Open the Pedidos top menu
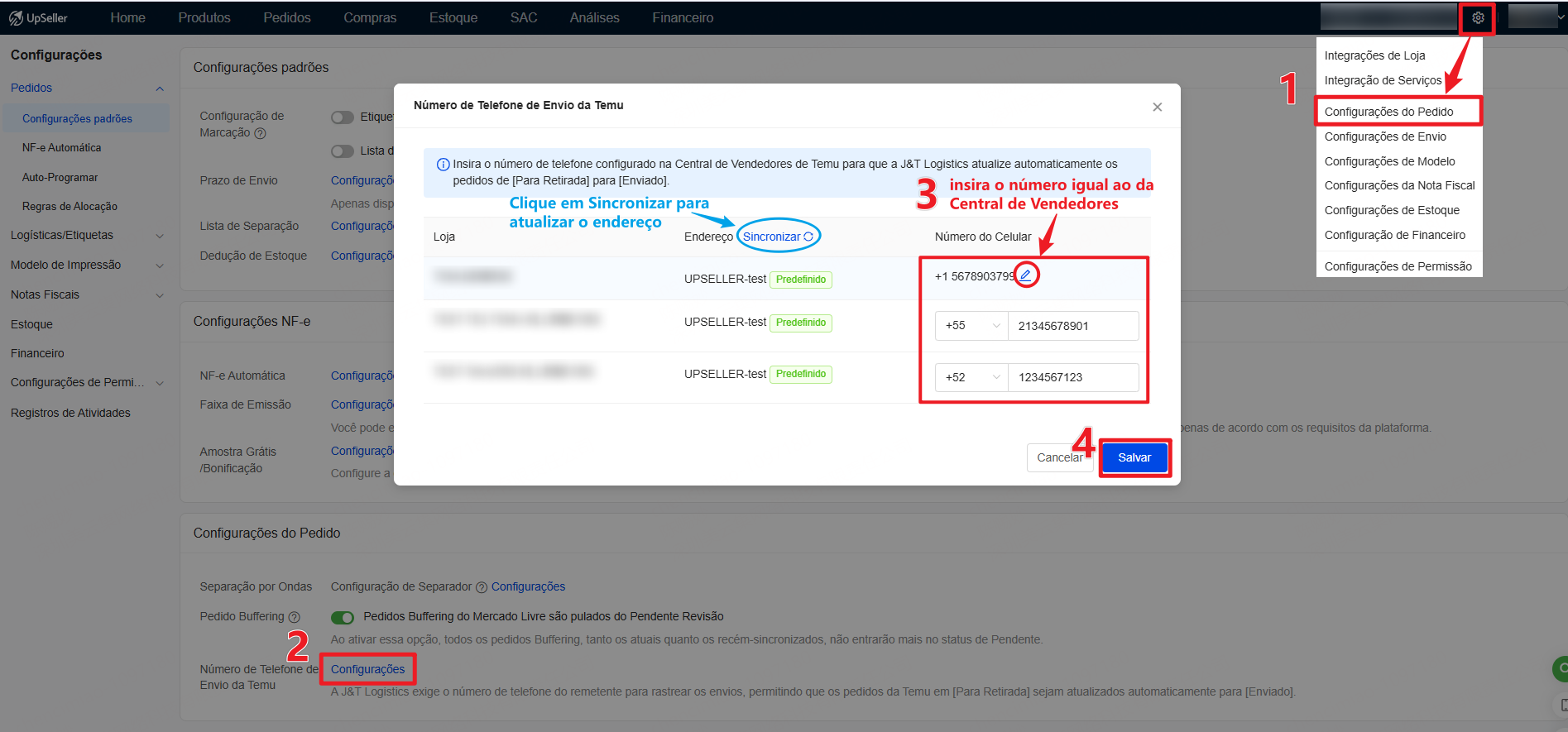Screen dimensions: 1568x732 [287, 17]
